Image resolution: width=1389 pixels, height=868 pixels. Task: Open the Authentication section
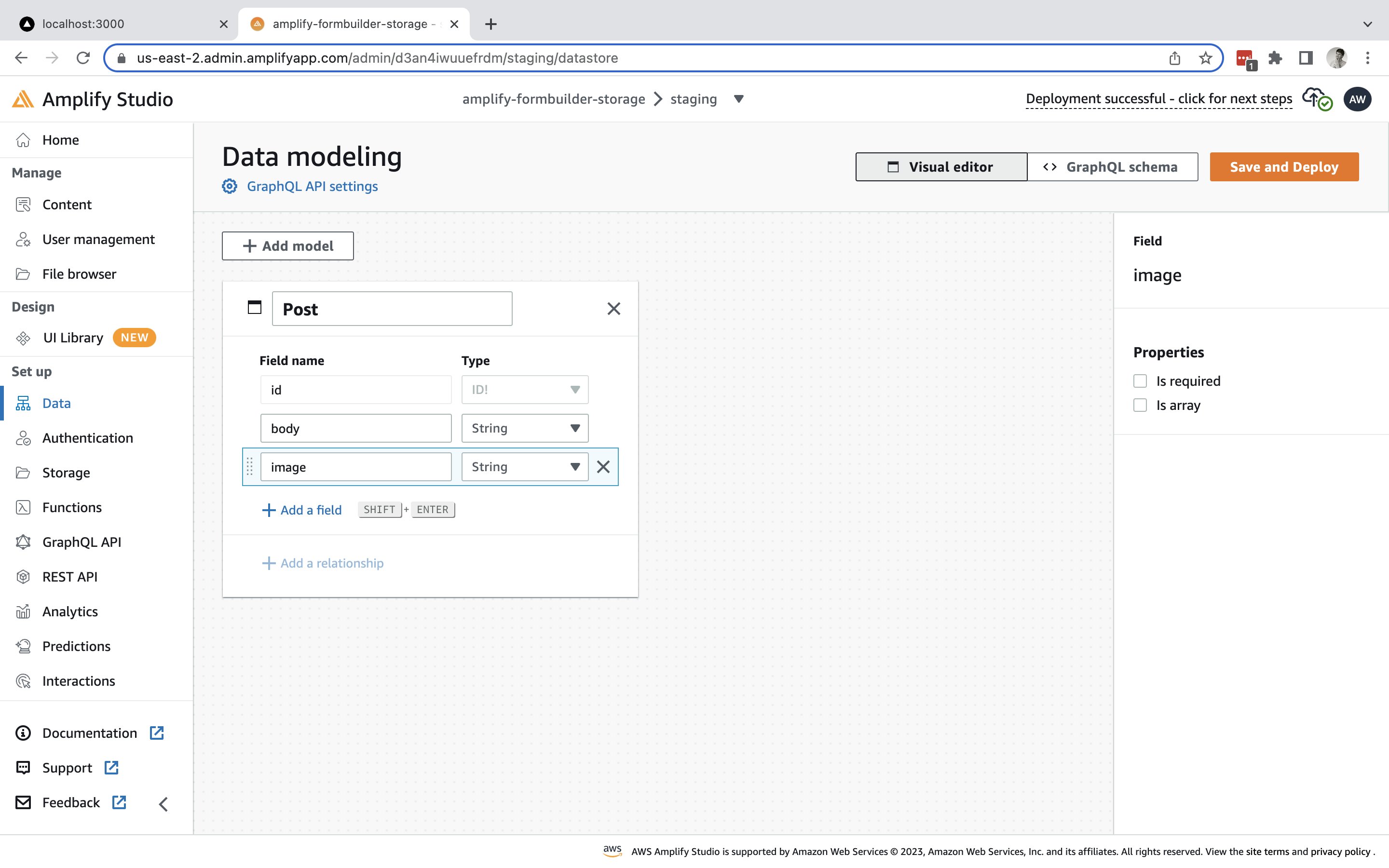87,438
